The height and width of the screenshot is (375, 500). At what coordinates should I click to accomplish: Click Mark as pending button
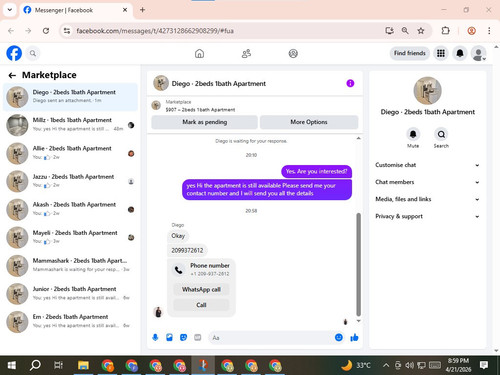(x=204, y=122)
